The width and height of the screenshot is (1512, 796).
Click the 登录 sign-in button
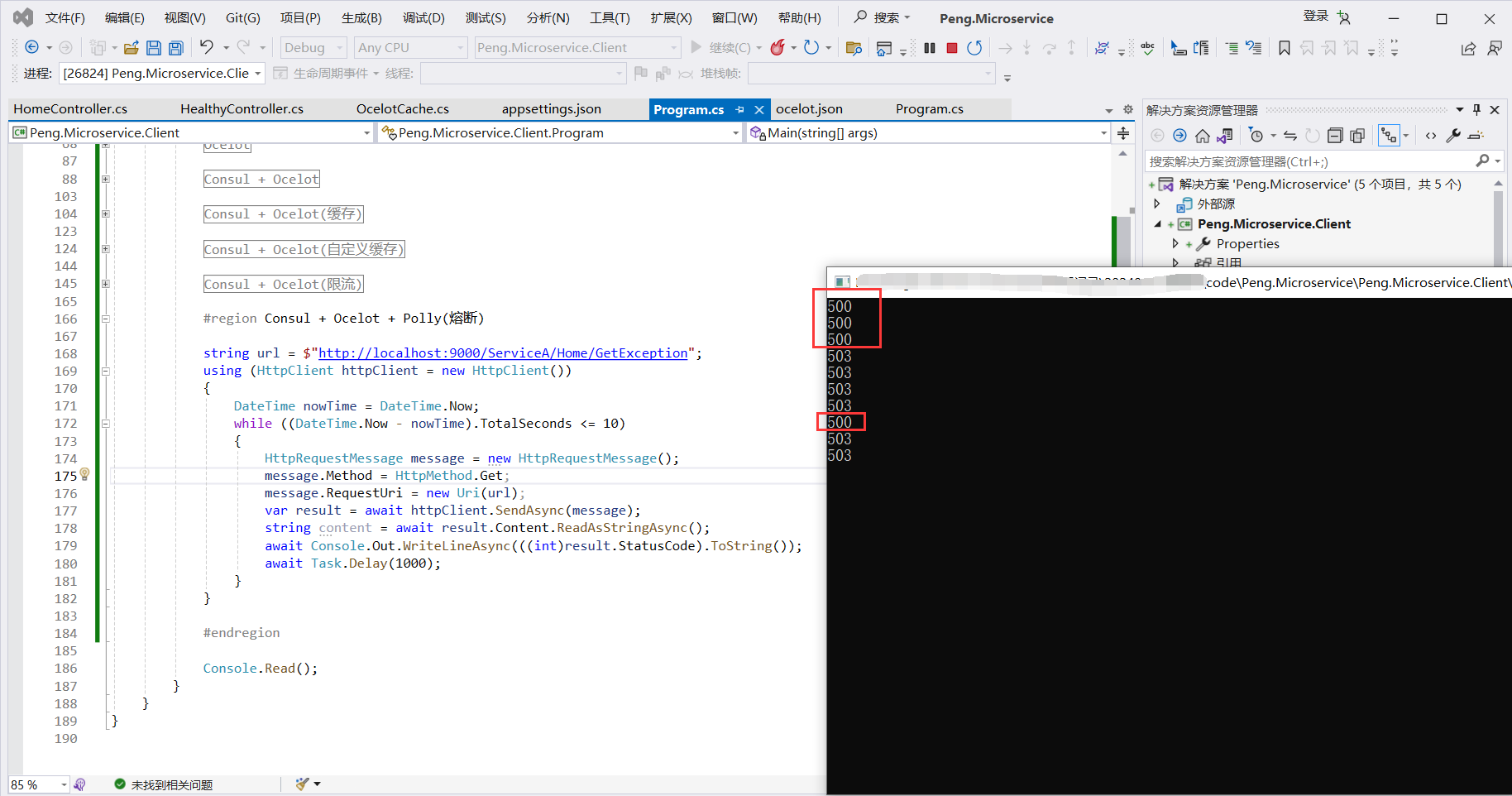1327,17
